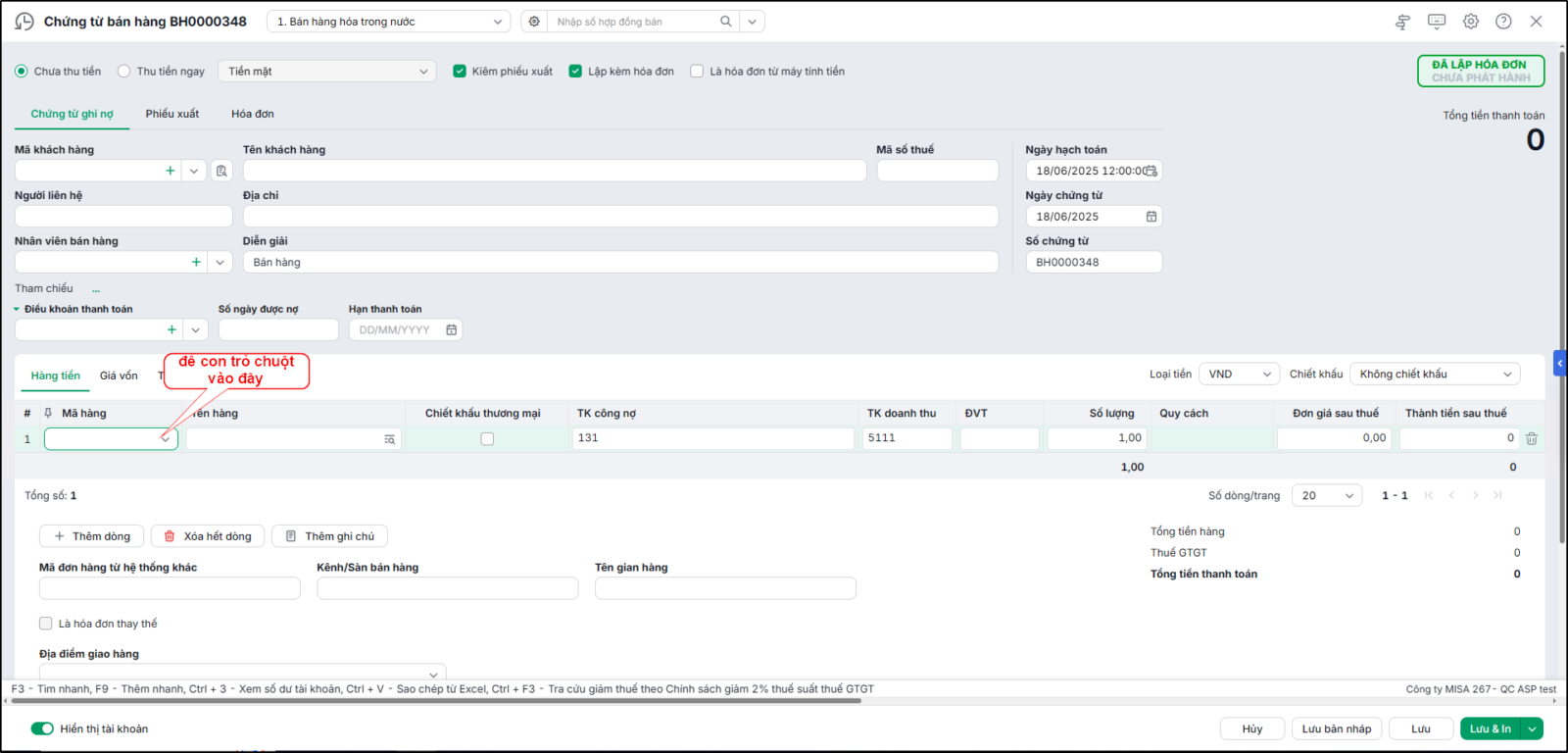Switch to Hóa đơn tab
Viewport: 1568px width, 753px height.
pyautogui.click(x=253, y=114)
